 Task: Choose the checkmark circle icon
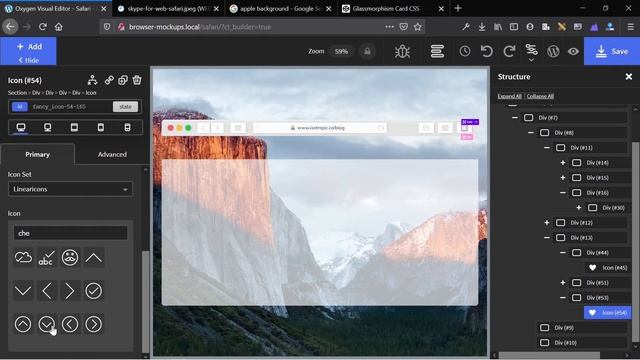(x=94, y=291)
